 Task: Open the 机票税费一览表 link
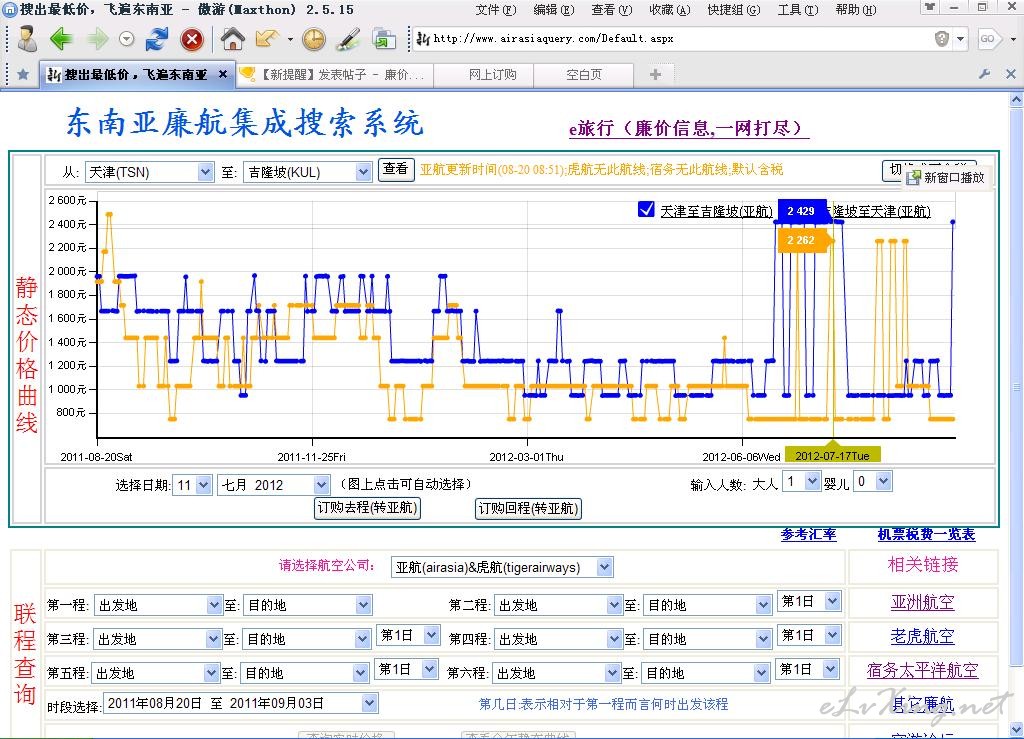926,534
